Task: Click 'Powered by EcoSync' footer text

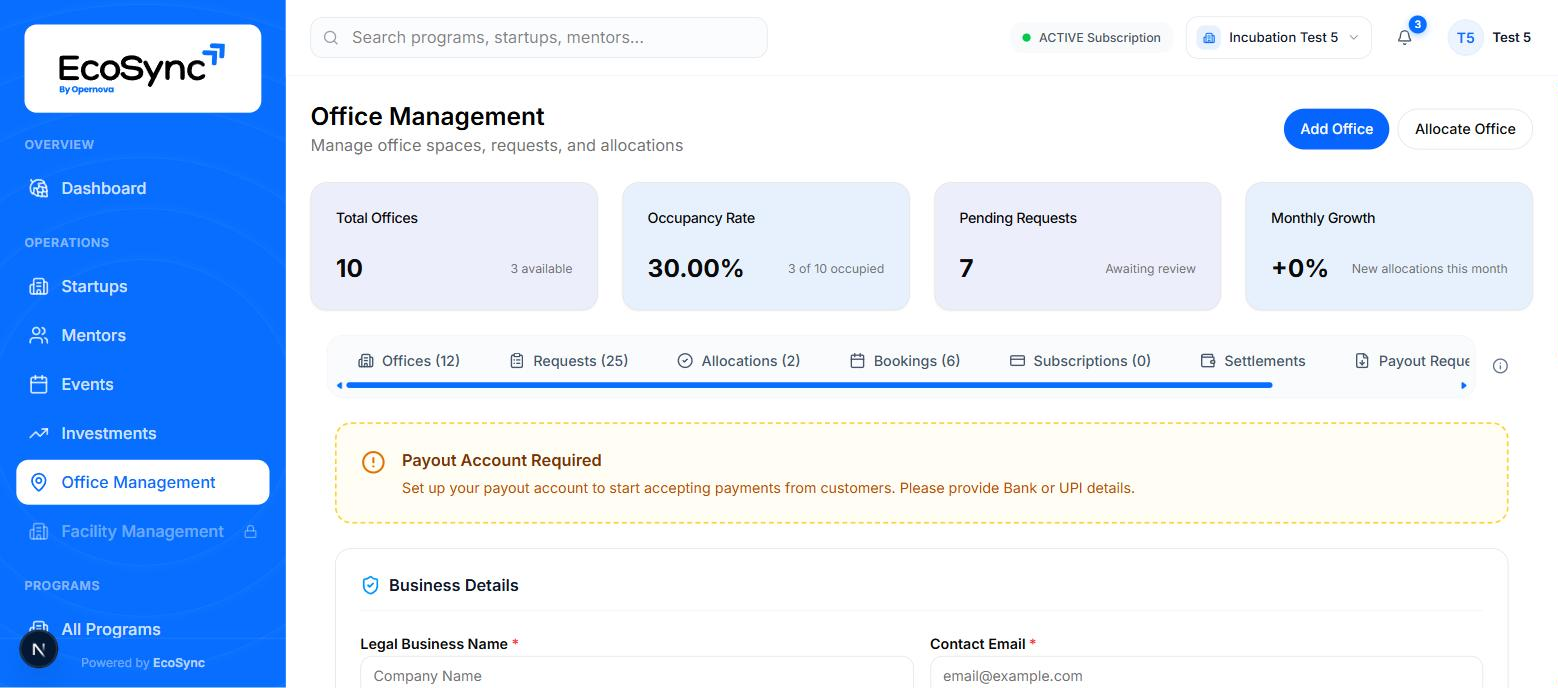Action: click(143, 663)
